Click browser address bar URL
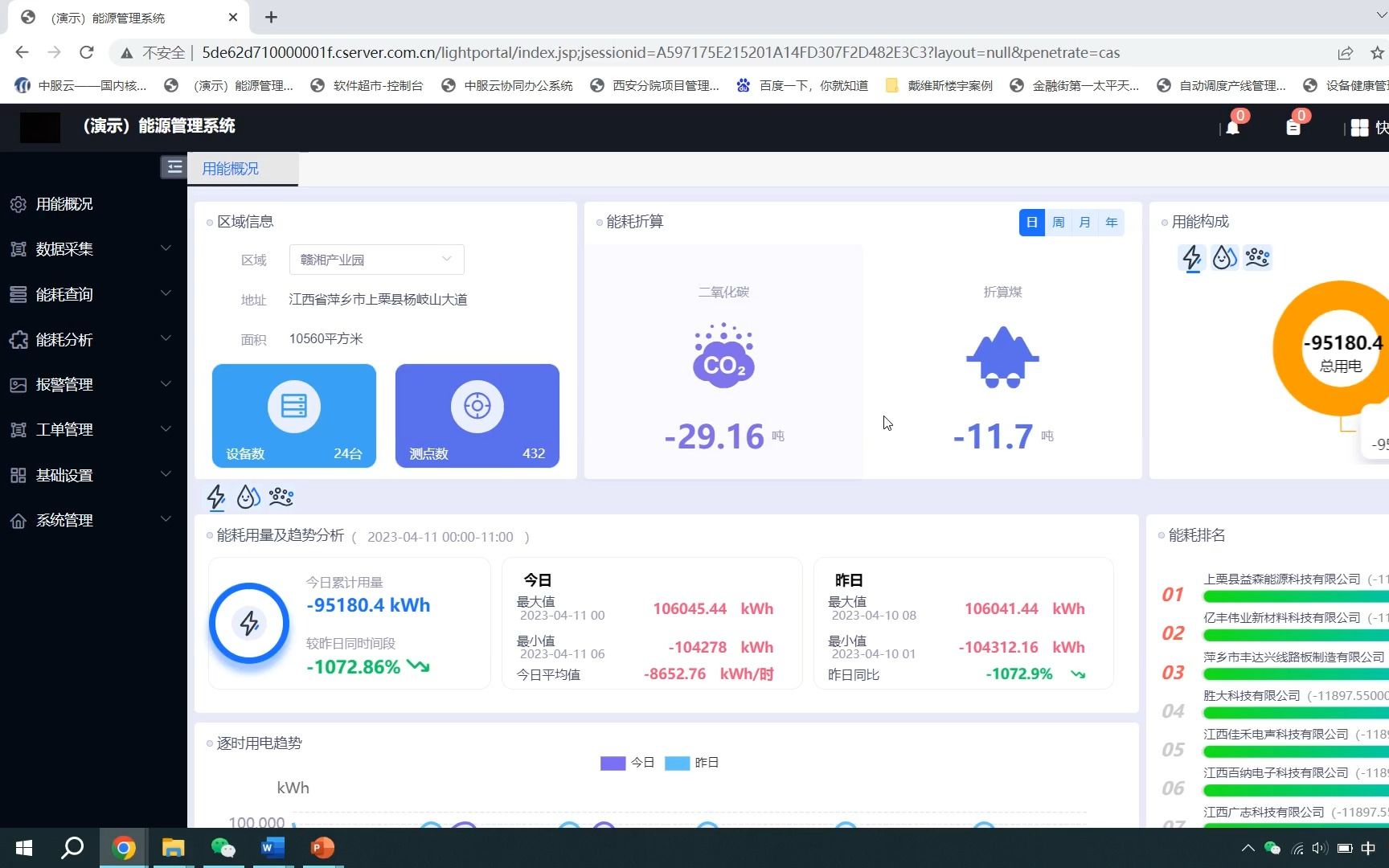This screenshot has height=868, width=1389. (661, 53)
